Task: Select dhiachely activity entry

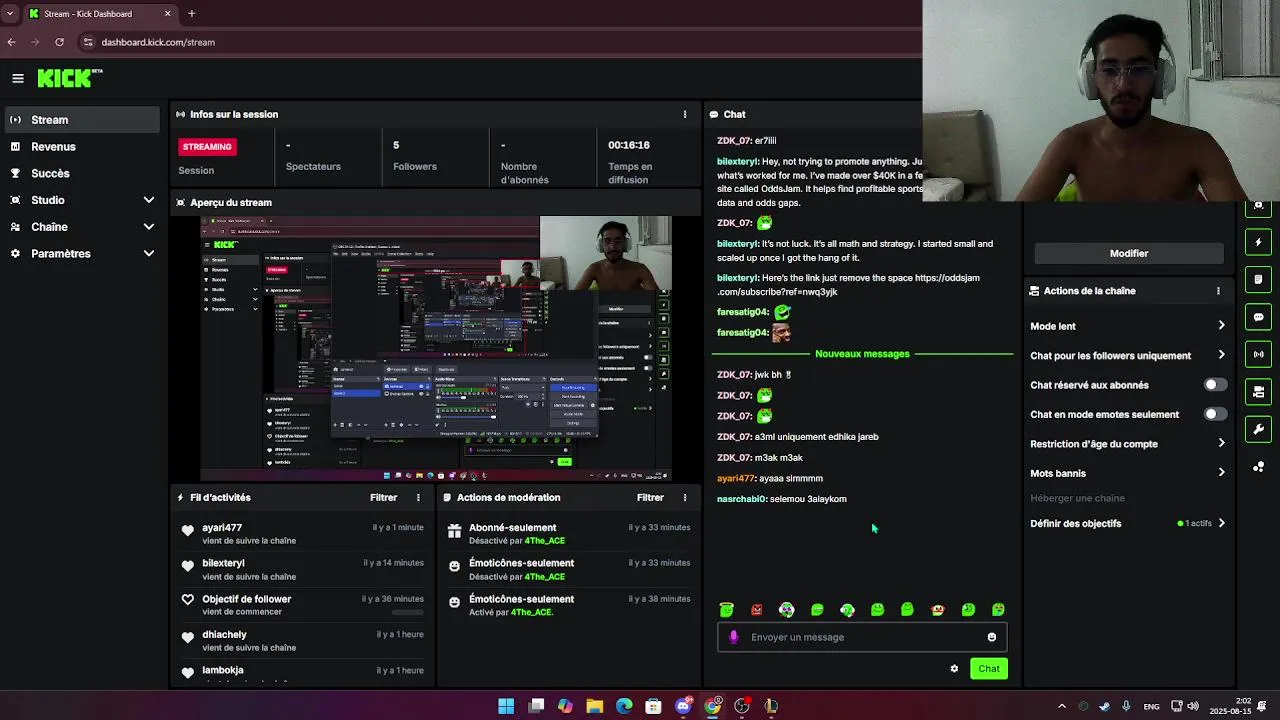Action: (303, 641)
